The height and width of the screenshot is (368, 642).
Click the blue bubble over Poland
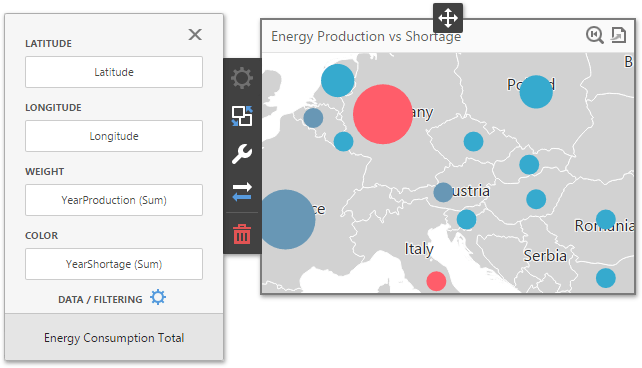[x=536, y=92]
